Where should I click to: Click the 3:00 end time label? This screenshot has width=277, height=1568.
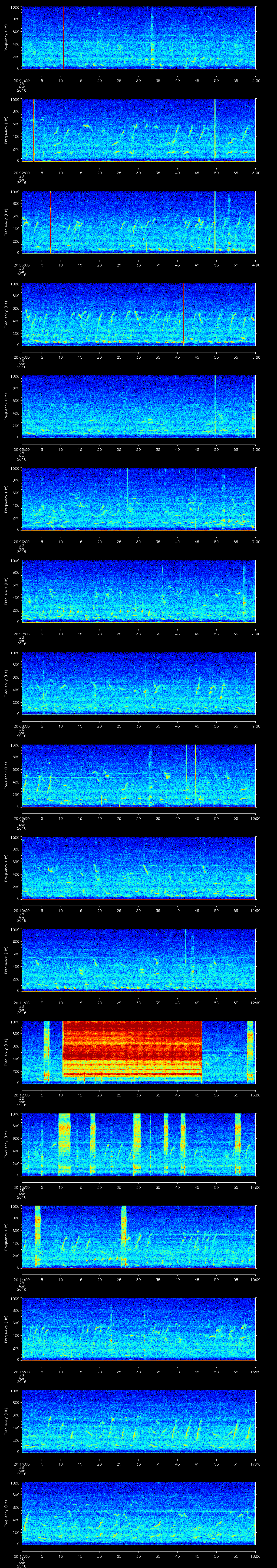click(x=256, y=173)
